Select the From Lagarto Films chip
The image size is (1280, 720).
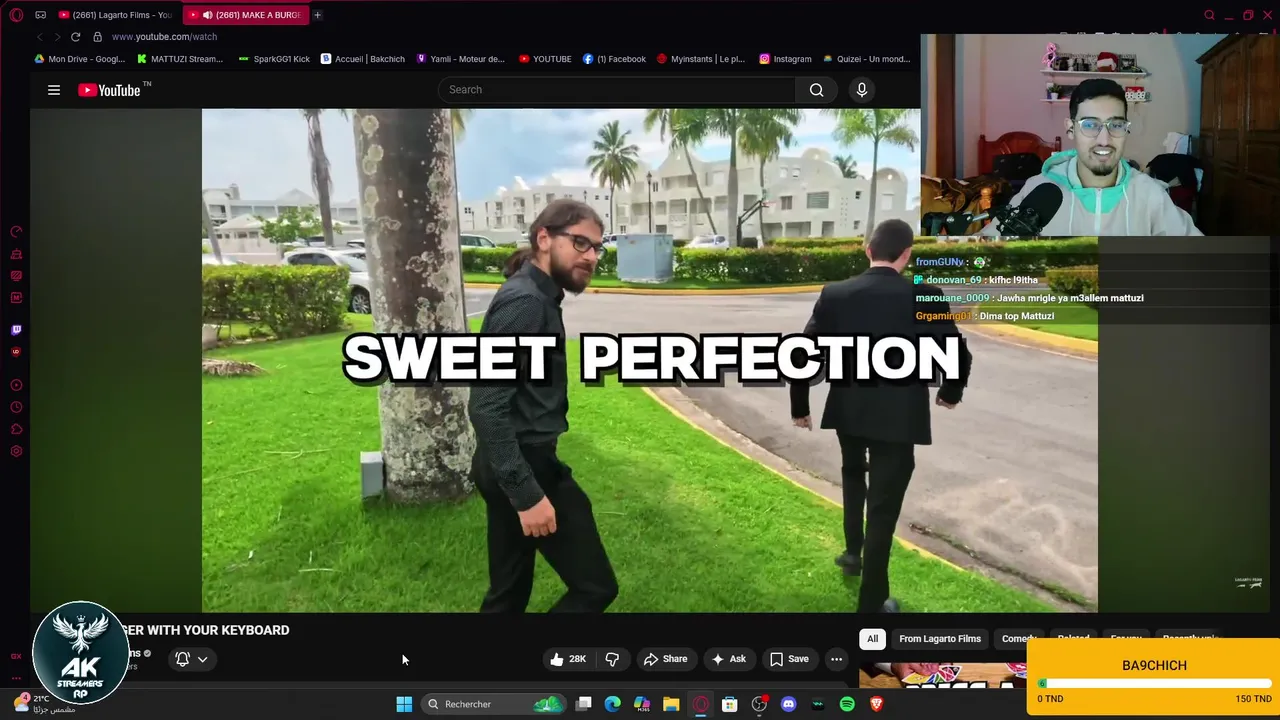[940, 639]
